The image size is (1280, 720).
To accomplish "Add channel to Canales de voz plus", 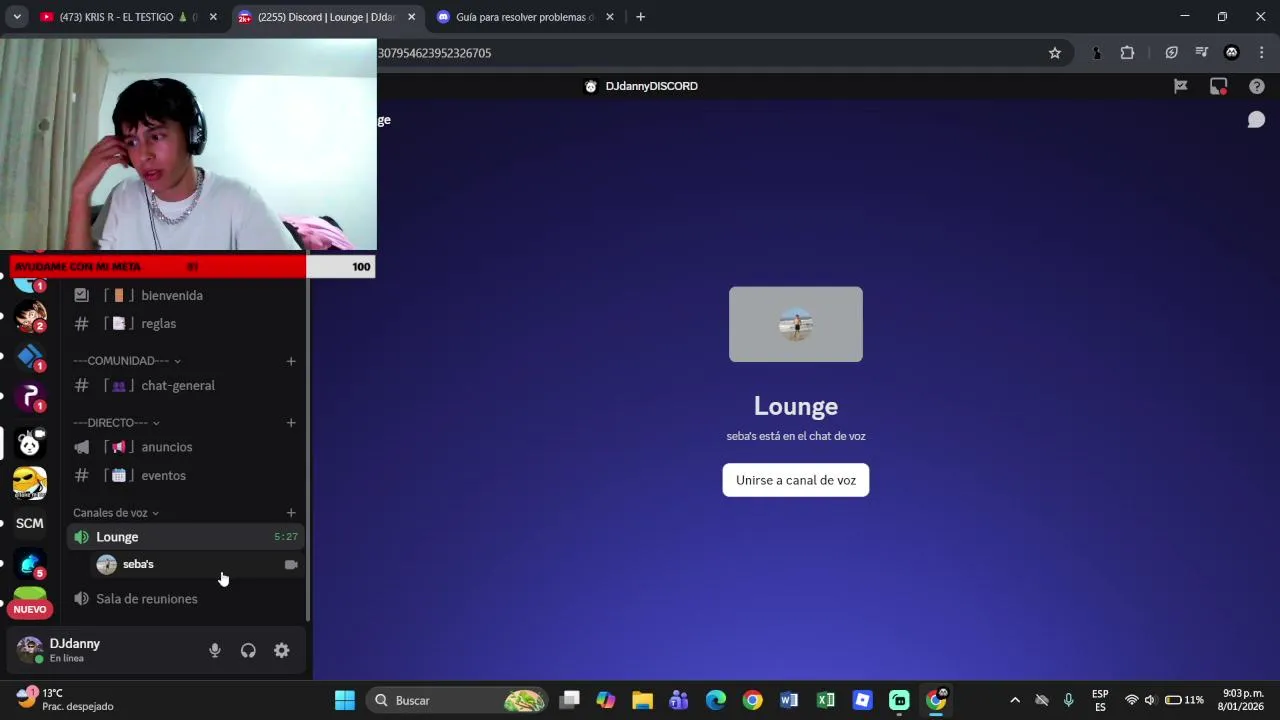I will pyautogui.click(x=291, y=513).
